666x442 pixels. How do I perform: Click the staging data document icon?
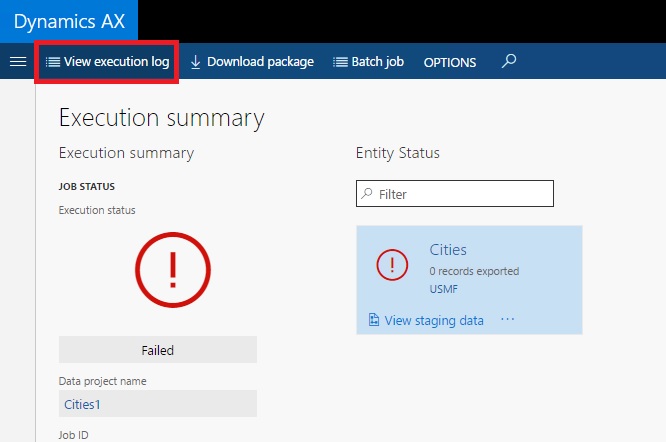374,321
